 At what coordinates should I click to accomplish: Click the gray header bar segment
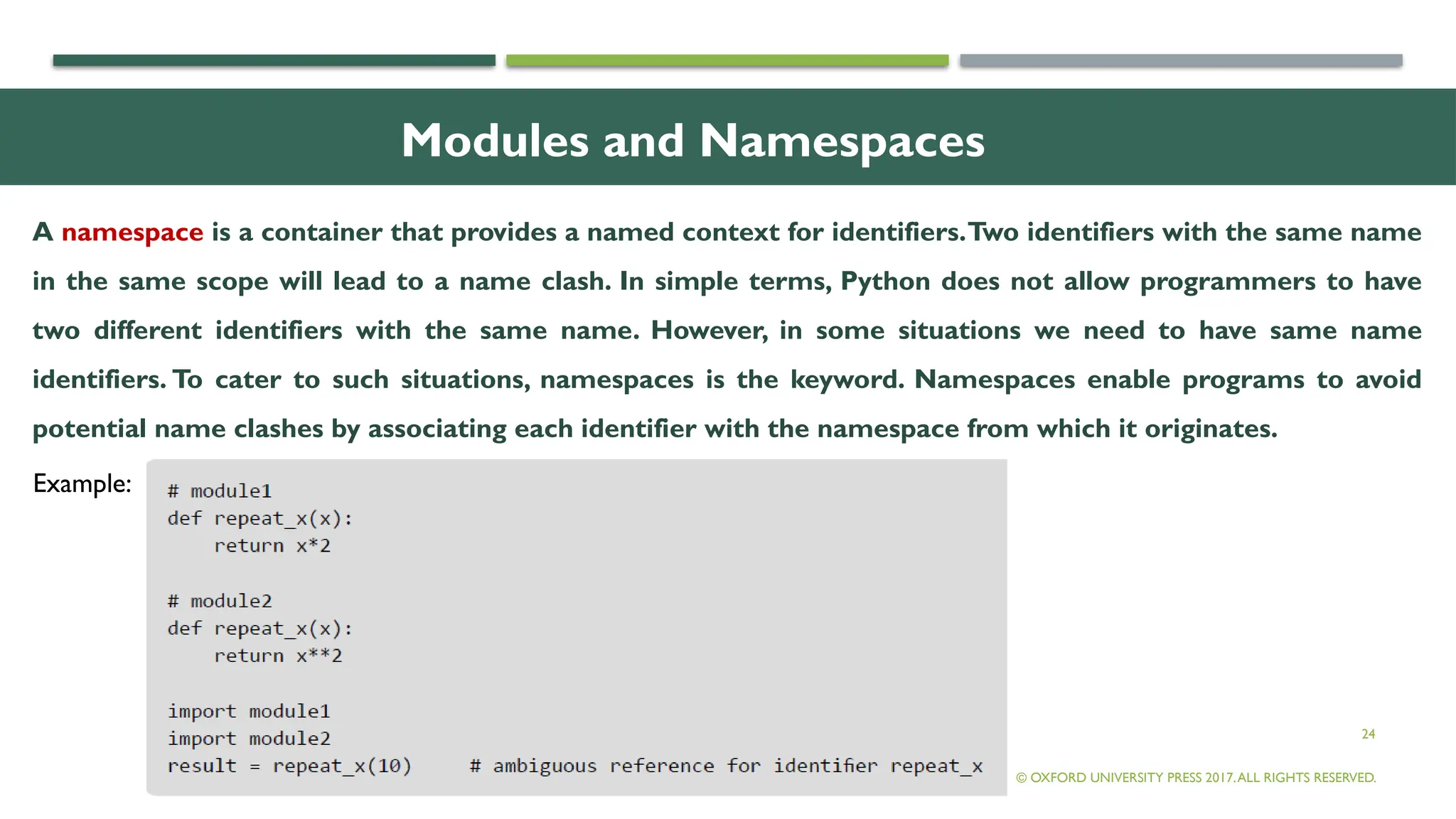click(1180, 60)
